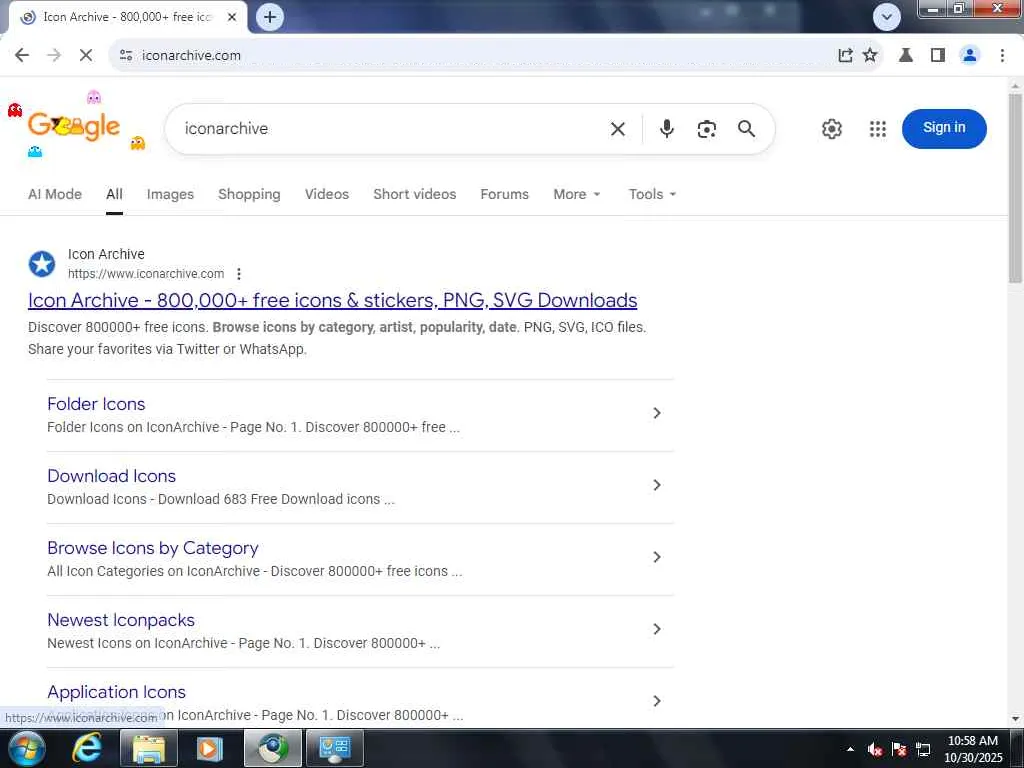Click the browser forward arrow
This screenshot has height=768, width=1024.
click(x=54, y=56)
